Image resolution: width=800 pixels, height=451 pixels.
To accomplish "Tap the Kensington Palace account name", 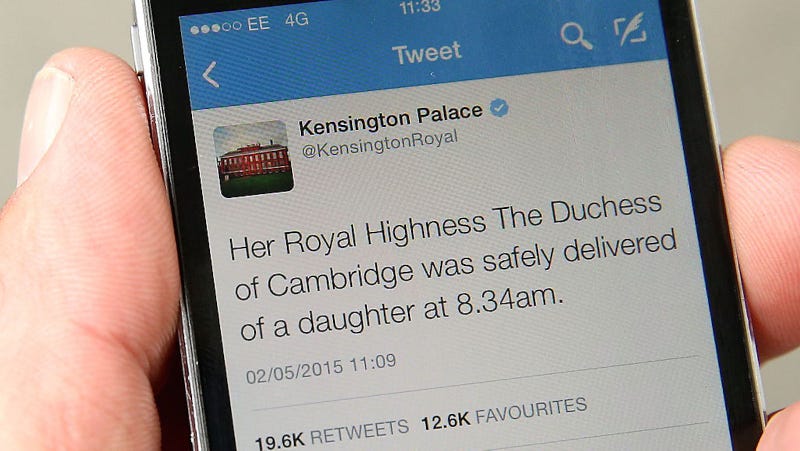I will (391, 119).
